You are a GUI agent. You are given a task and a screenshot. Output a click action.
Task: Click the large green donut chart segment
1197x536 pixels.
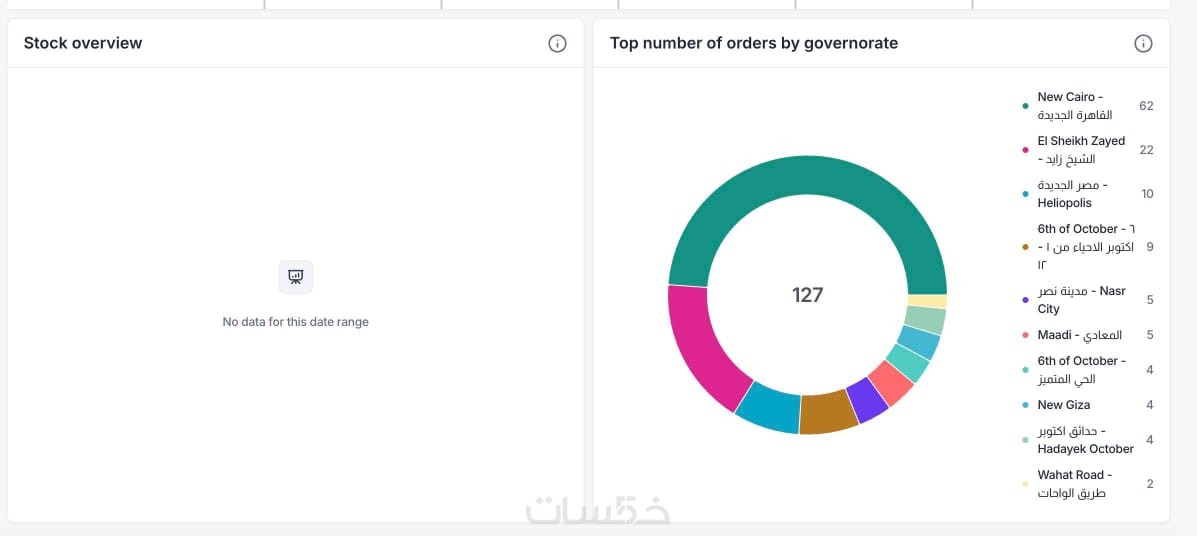point(790,187)
